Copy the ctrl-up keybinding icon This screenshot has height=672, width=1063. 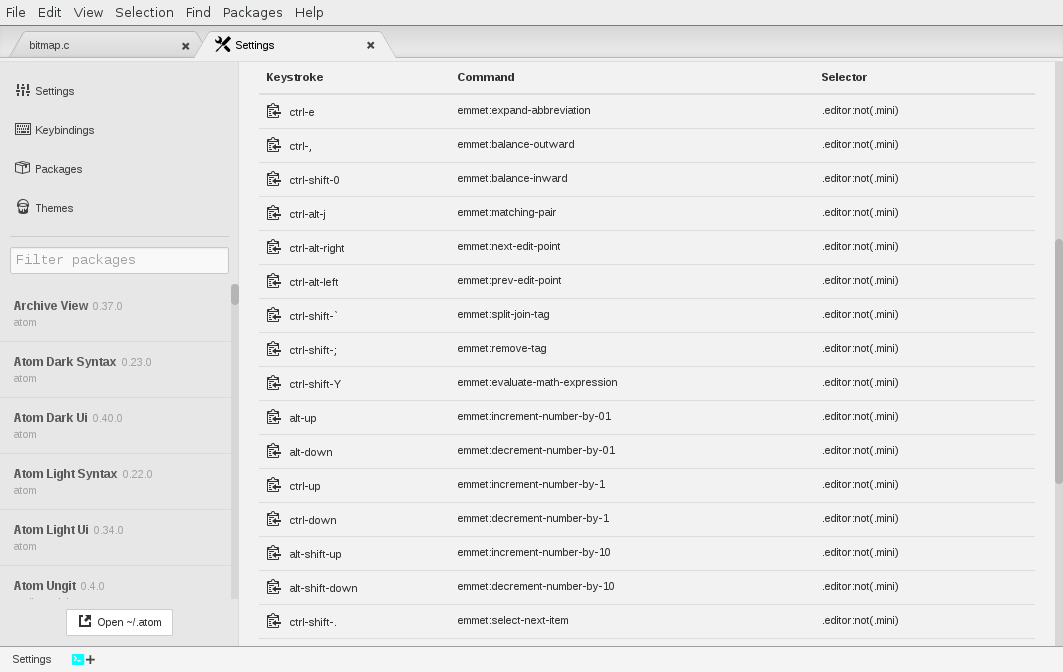(273, 485)
